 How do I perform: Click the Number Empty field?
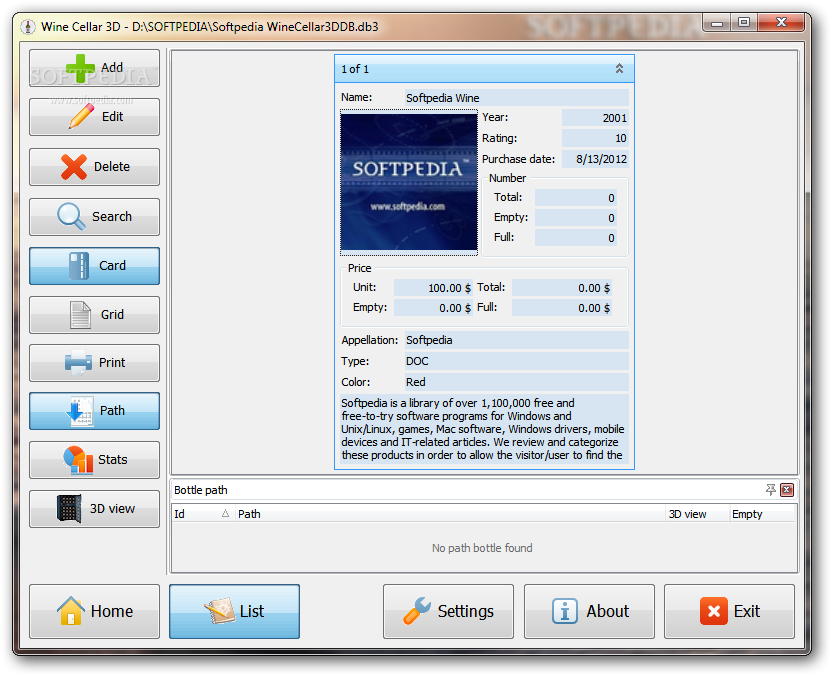pos(576,218)
